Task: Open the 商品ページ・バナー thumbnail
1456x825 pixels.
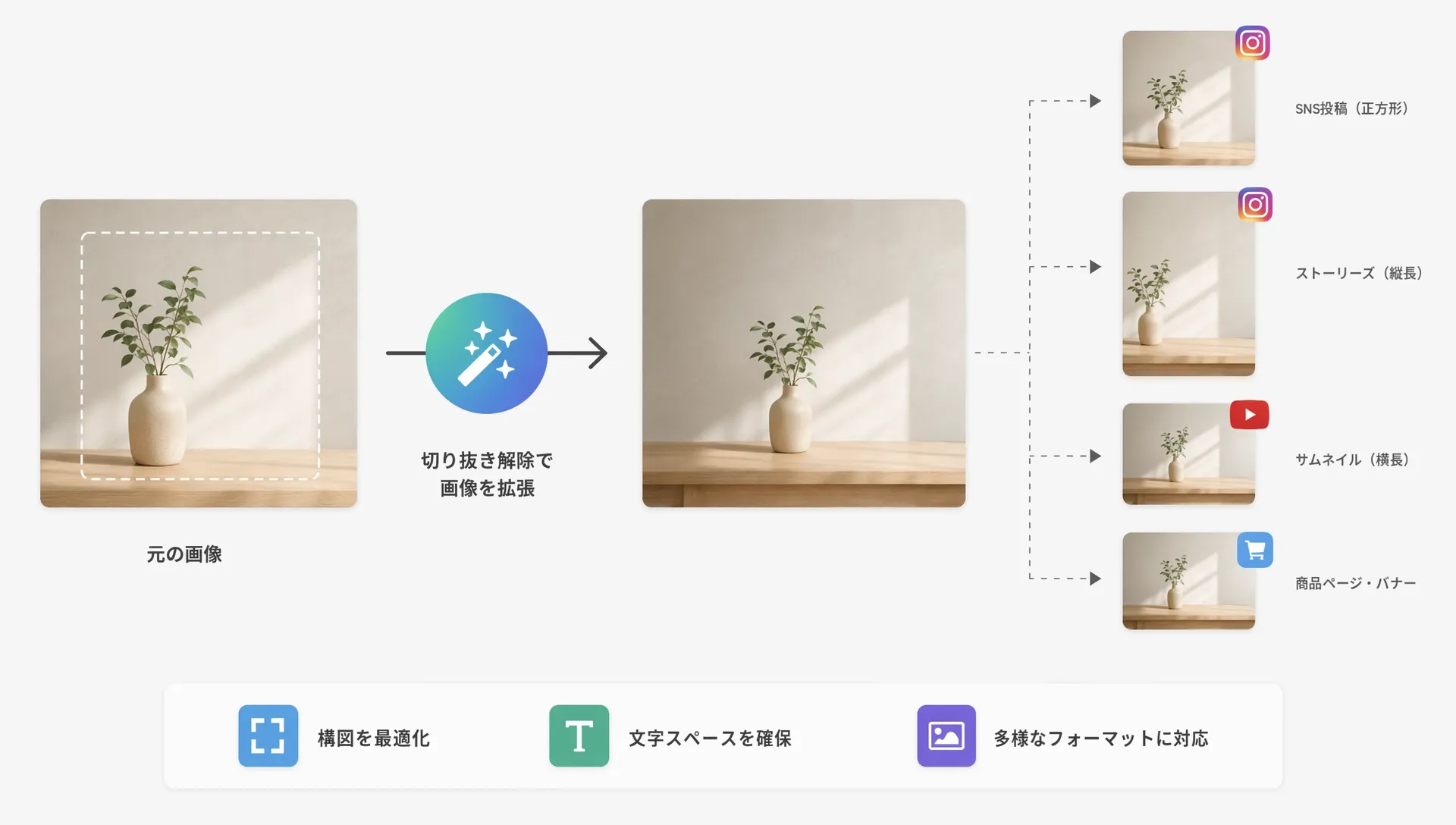Action: point(1188,581)
